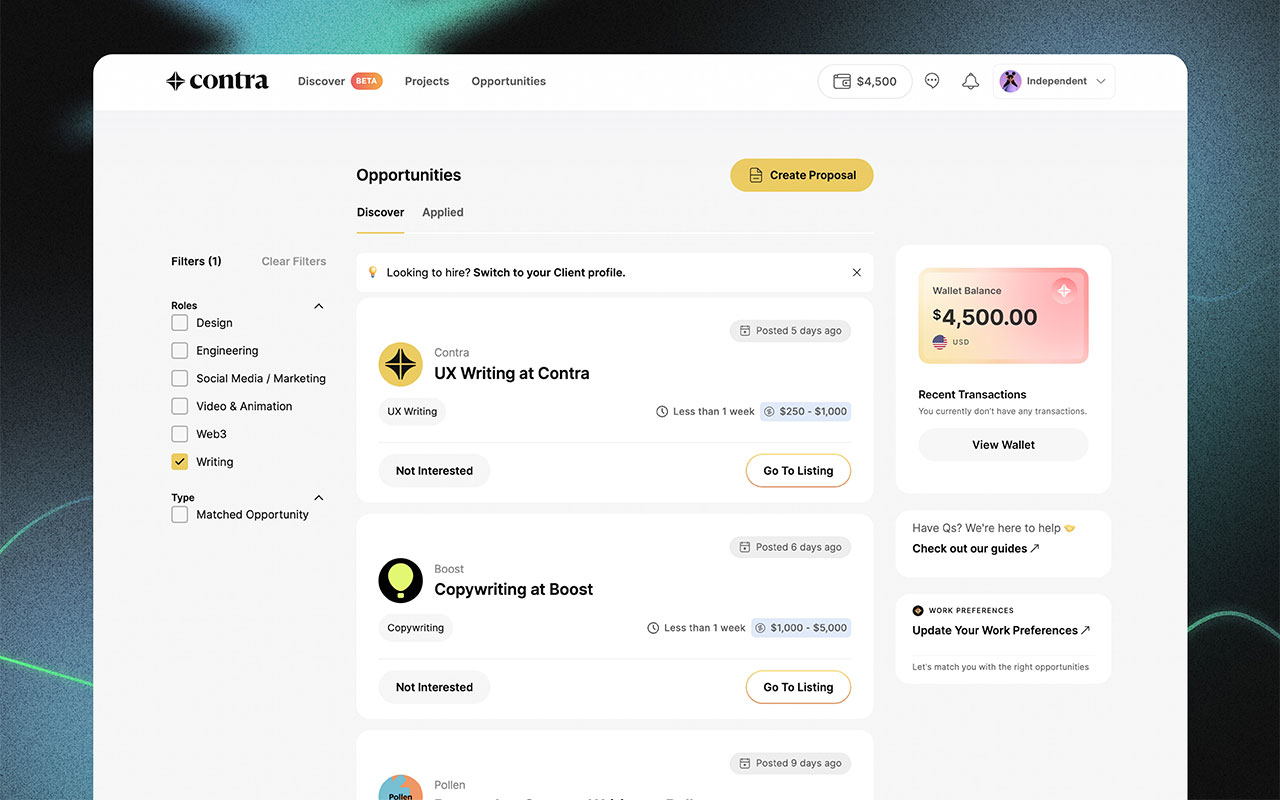Image resolution: width=1280 pixels, height=800 pixels.
Task: Click the Boost lightbulb logo
Action: click(x=400, y=580)
